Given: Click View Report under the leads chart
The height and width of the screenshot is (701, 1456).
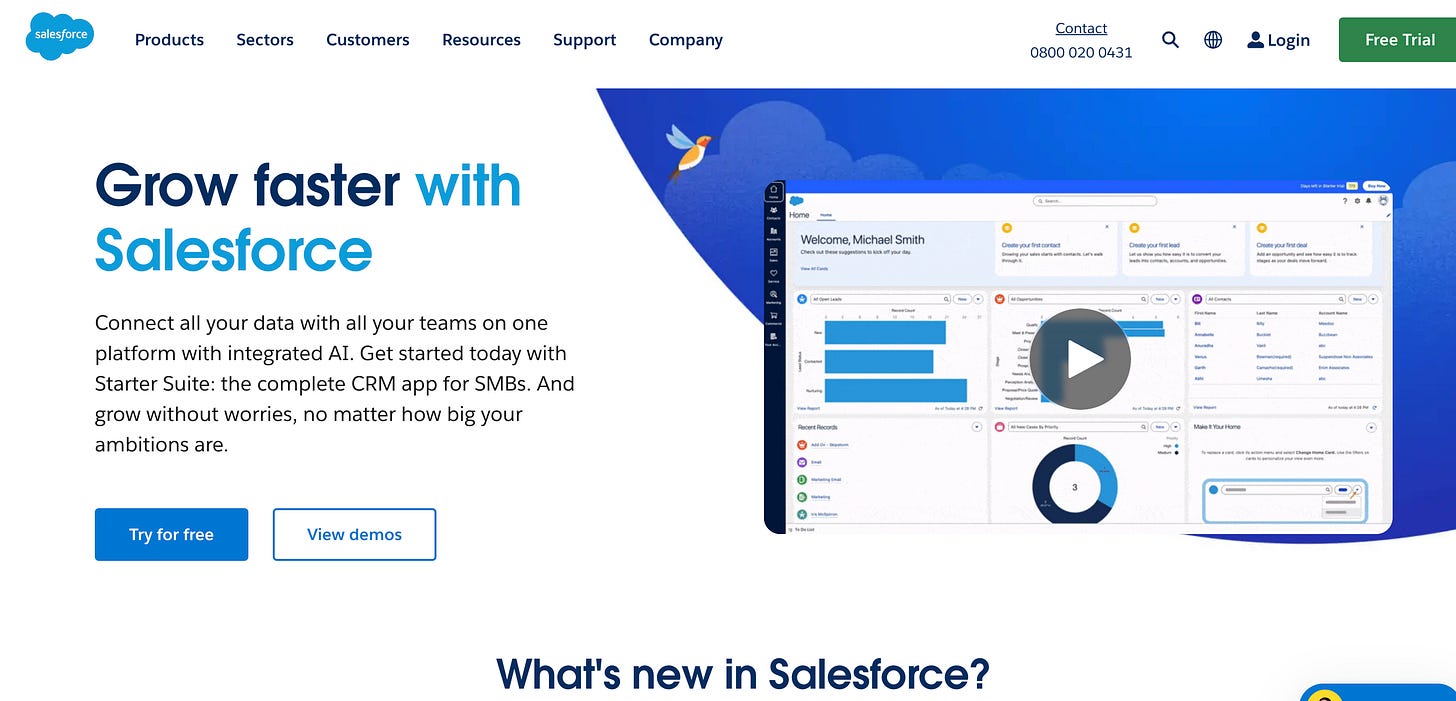Looking at the screenshot, I should click(808, 408).
